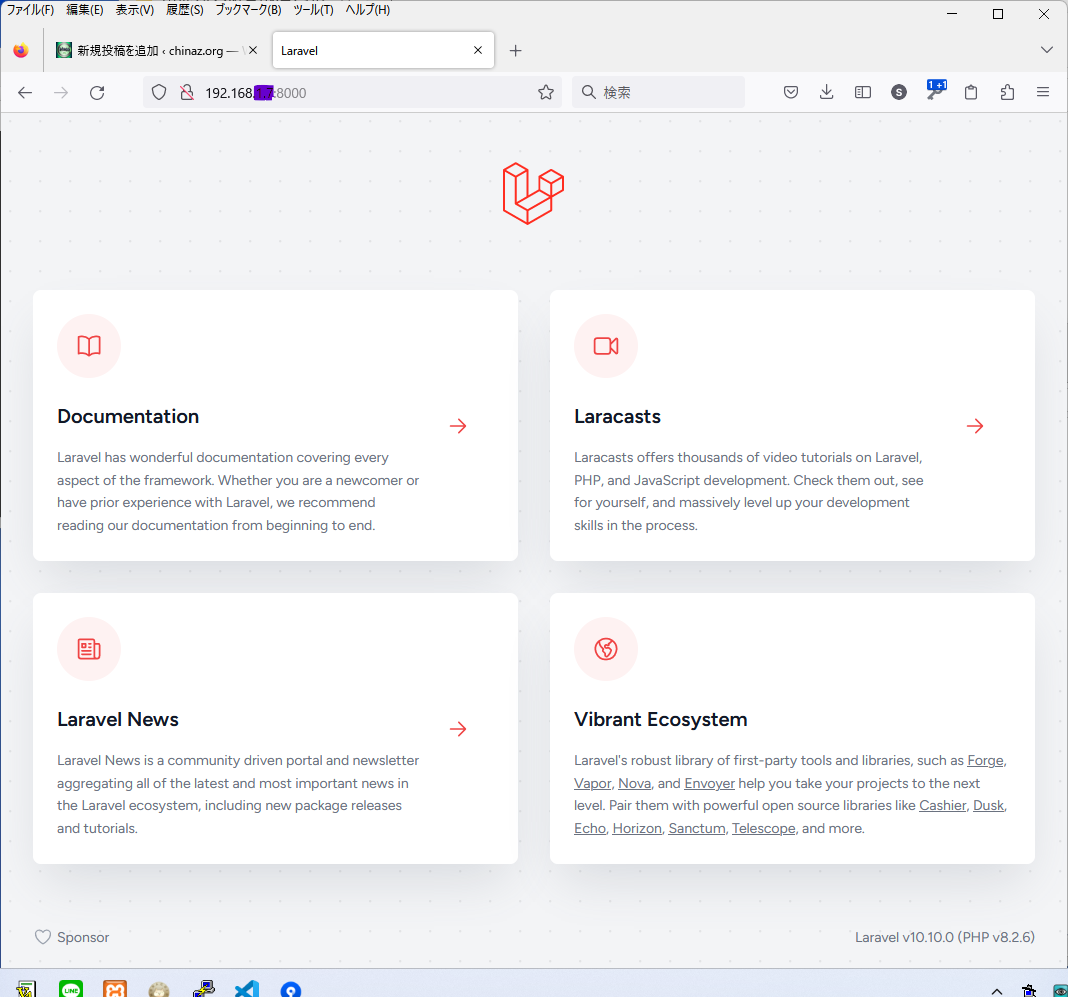Screen dimensions: 1068x997
Task: Save the page to Pocket
Action: 791,93
